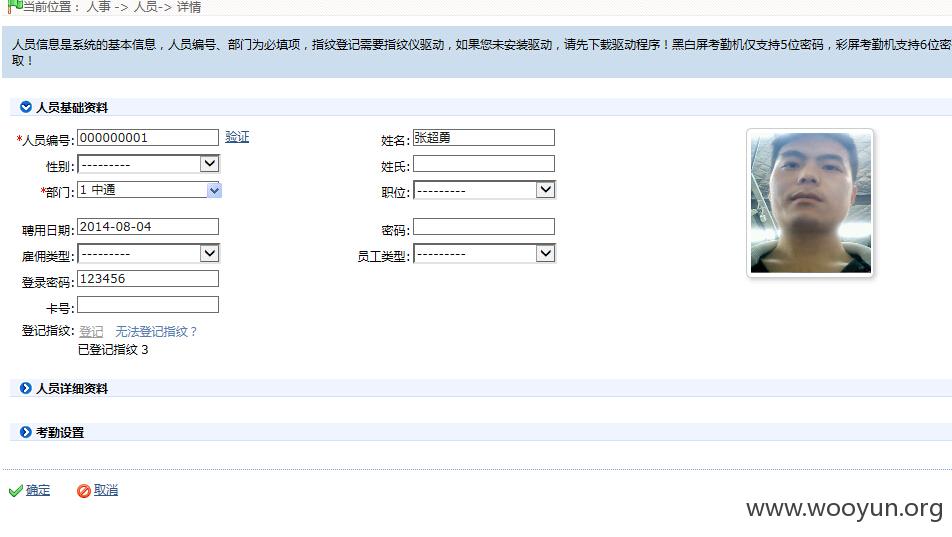Click the 登记 fingerprint link

pyautogui.click(x=91, y=332)
